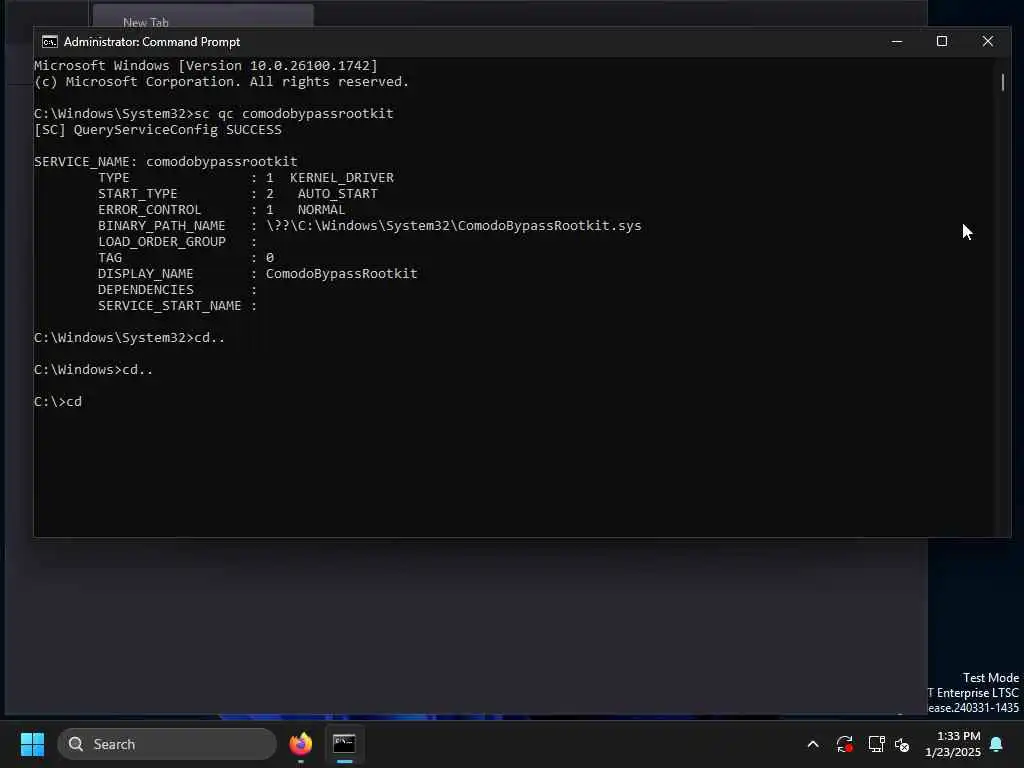Maximize the Command Prompt window
The image size is (1024, 768).
(942, 42)
